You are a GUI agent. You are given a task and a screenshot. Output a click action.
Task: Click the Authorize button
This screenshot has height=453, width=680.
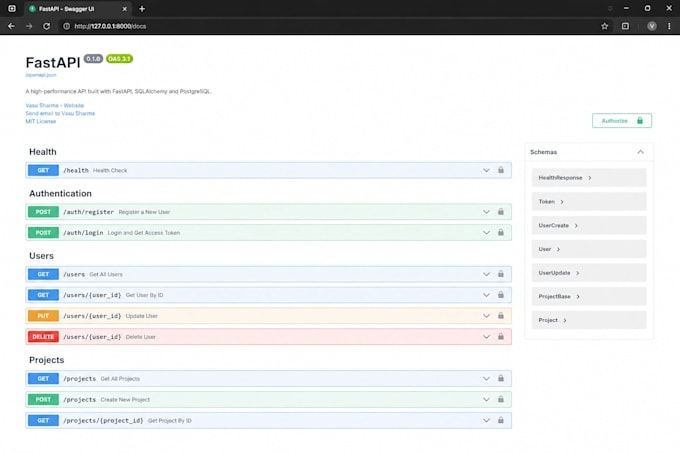[621, 121]
